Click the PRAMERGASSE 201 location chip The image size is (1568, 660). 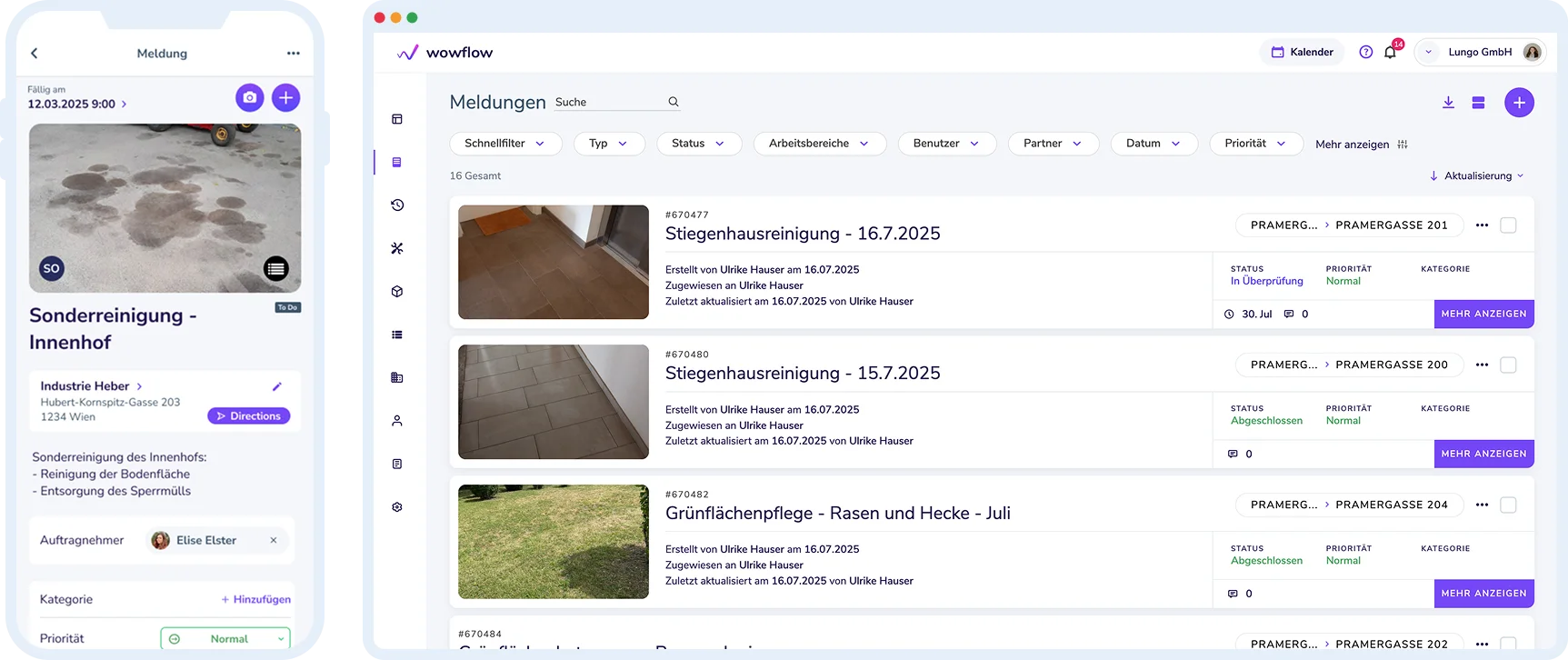pyautogui.click(x=1349, y=225)
